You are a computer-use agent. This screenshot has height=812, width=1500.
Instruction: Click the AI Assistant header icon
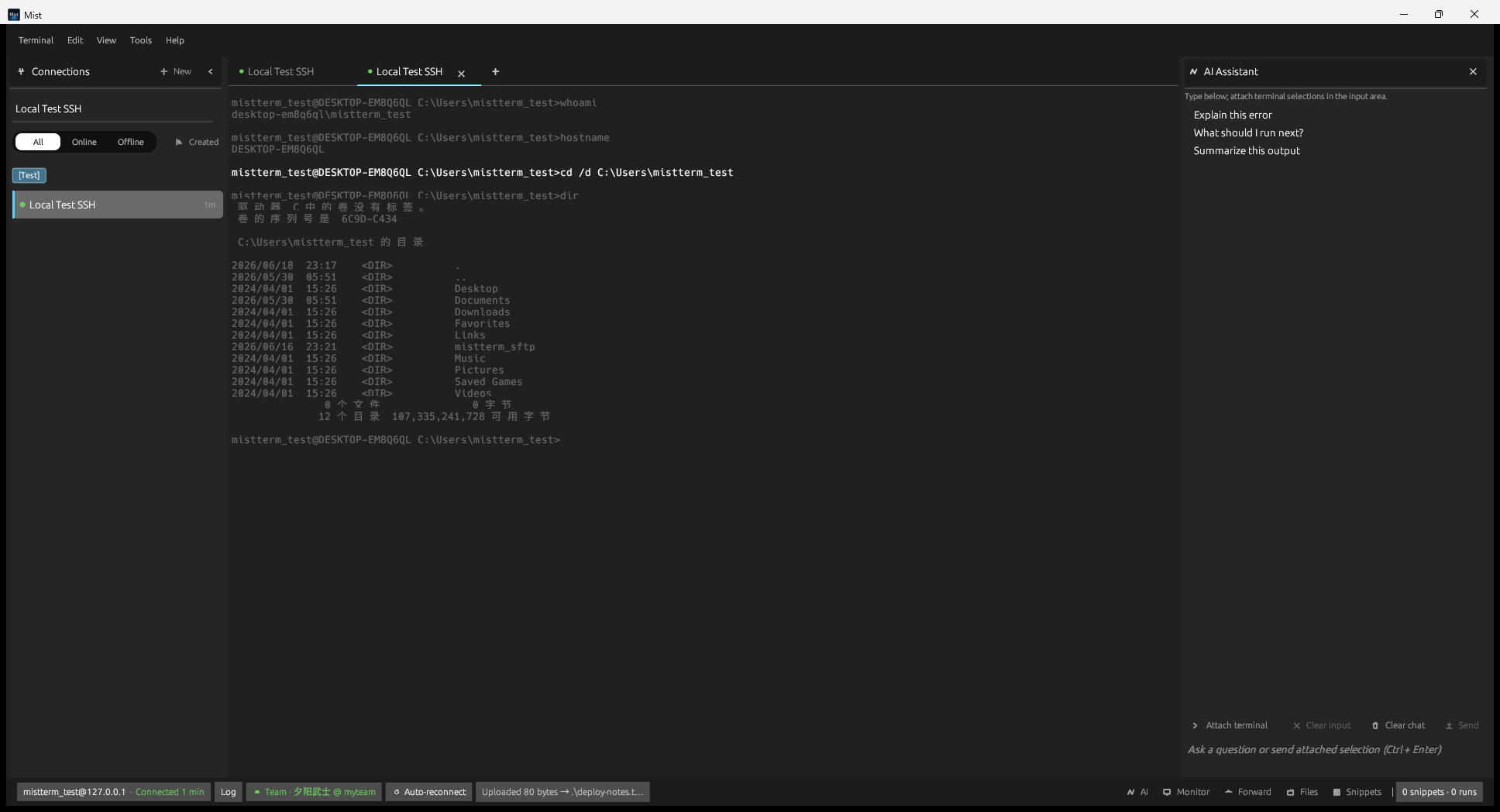pyautogui.click(x=1194, y=71)
